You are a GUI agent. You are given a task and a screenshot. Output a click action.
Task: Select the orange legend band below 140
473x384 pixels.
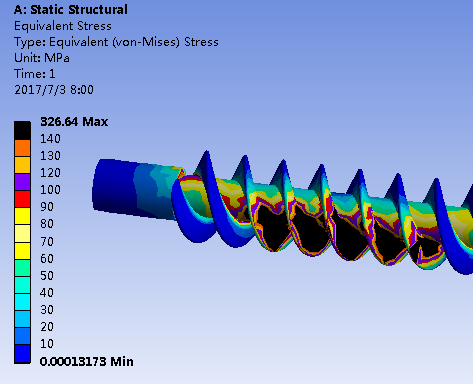(22, 148)
